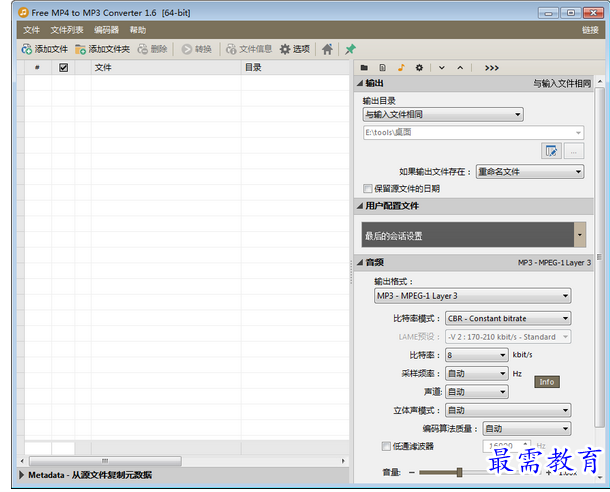Sort by the 文件 column header
610x492 pixels.
click(x=166, y=68)
